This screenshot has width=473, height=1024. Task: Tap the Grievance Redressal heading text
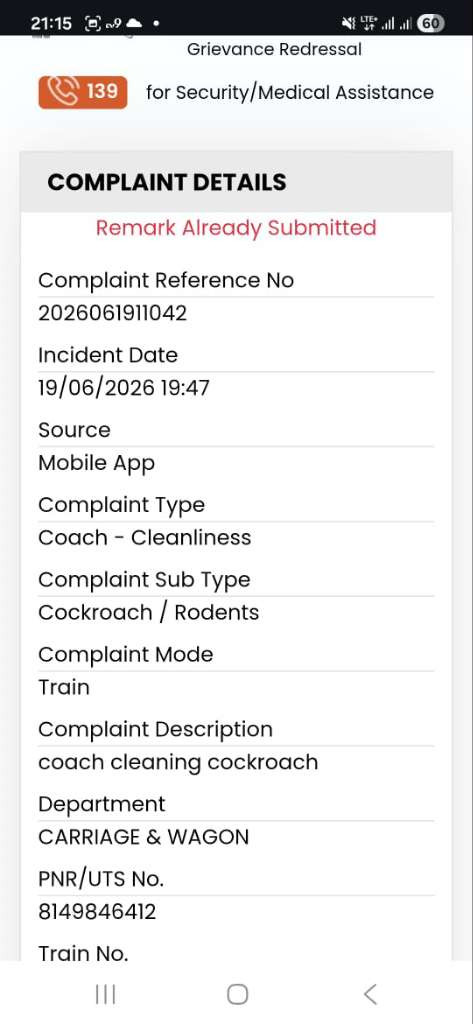(x=274, y=49)
